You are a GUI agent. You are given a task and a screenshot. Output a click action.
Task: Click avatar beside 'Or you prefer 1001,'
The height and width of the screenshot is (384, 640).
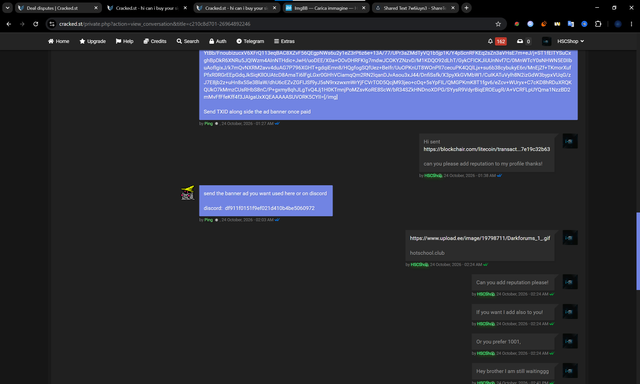[x=570, y=341]
